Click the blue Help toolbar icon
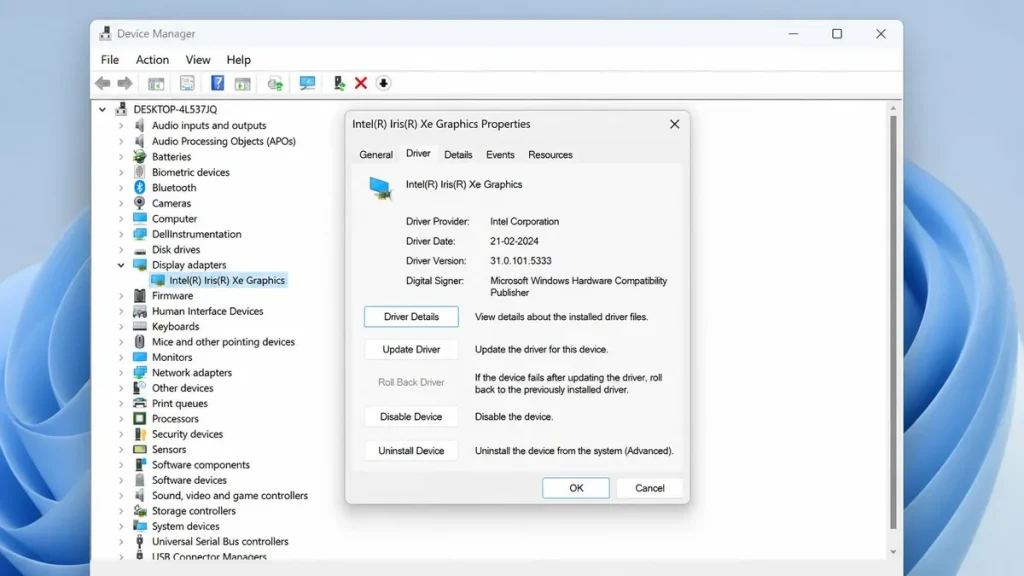1024x576 pixels. (217, 83)
